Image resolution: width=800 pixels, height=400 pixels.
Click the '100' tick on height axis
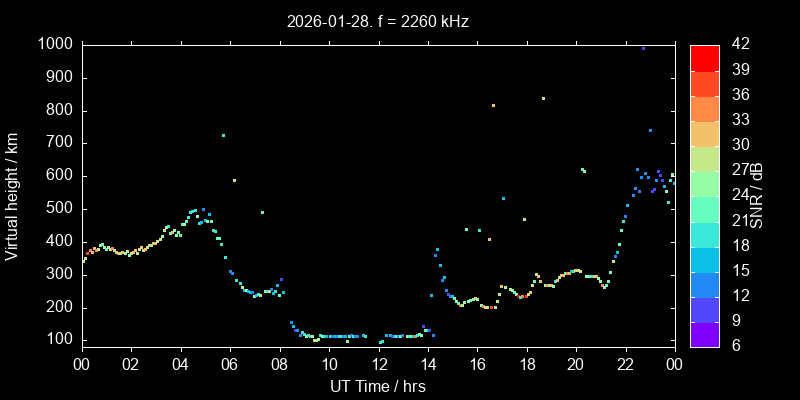coord(60,340)
